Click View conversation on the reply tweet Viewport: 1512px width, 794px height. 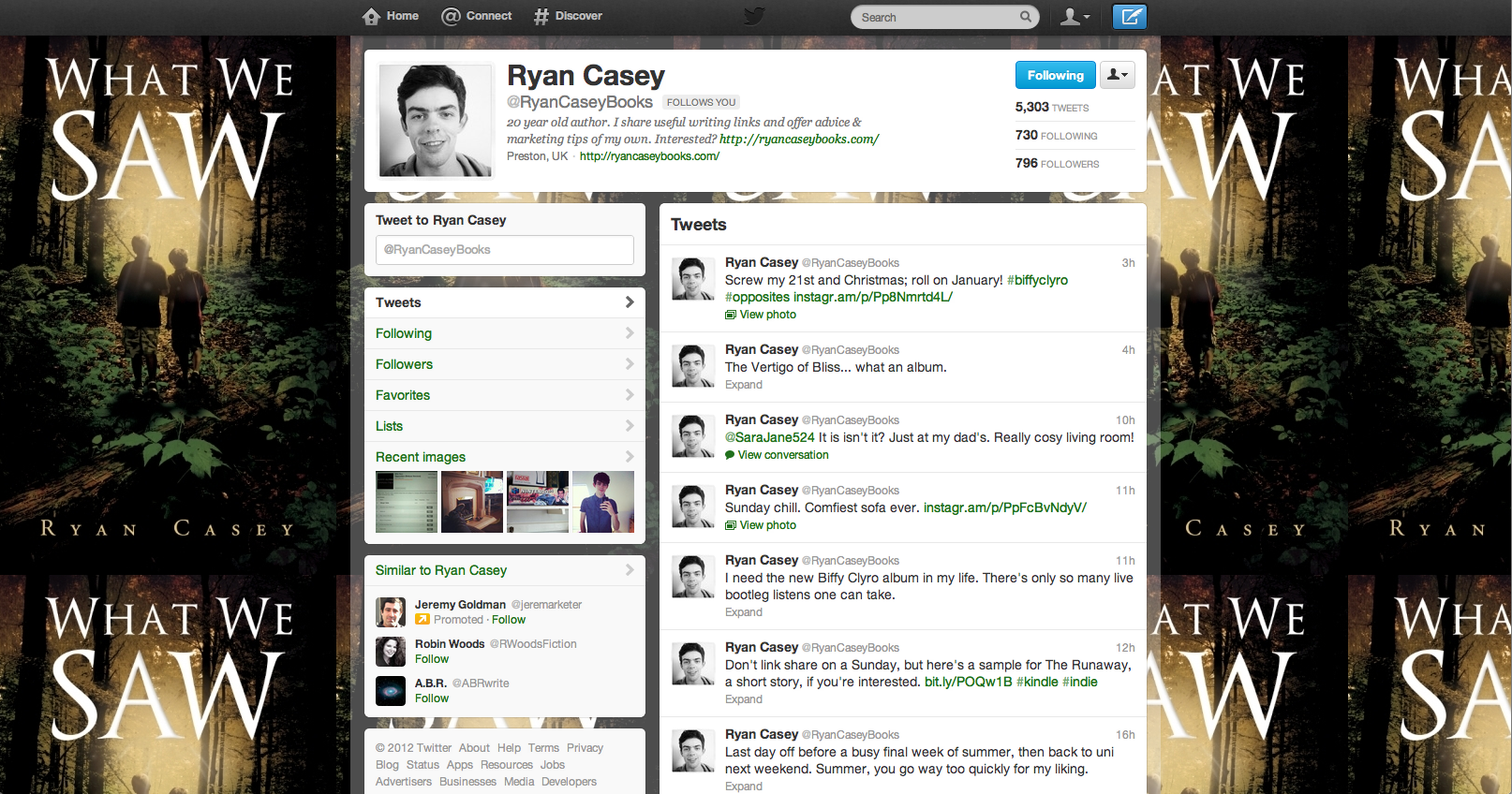click(x=777, y=455)
